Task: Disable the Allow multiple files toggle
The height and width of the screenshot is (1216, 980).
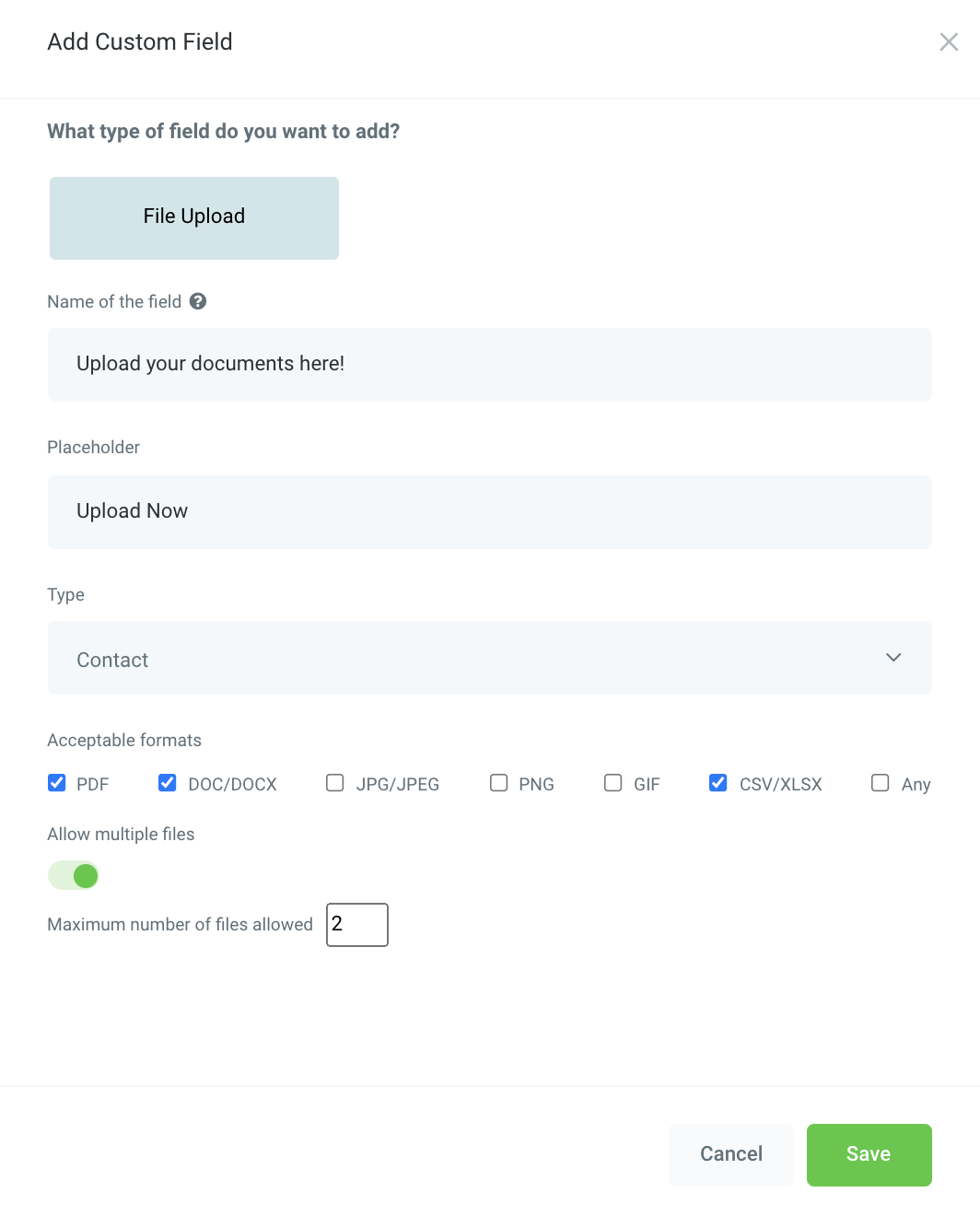Action: pos(74,875)
